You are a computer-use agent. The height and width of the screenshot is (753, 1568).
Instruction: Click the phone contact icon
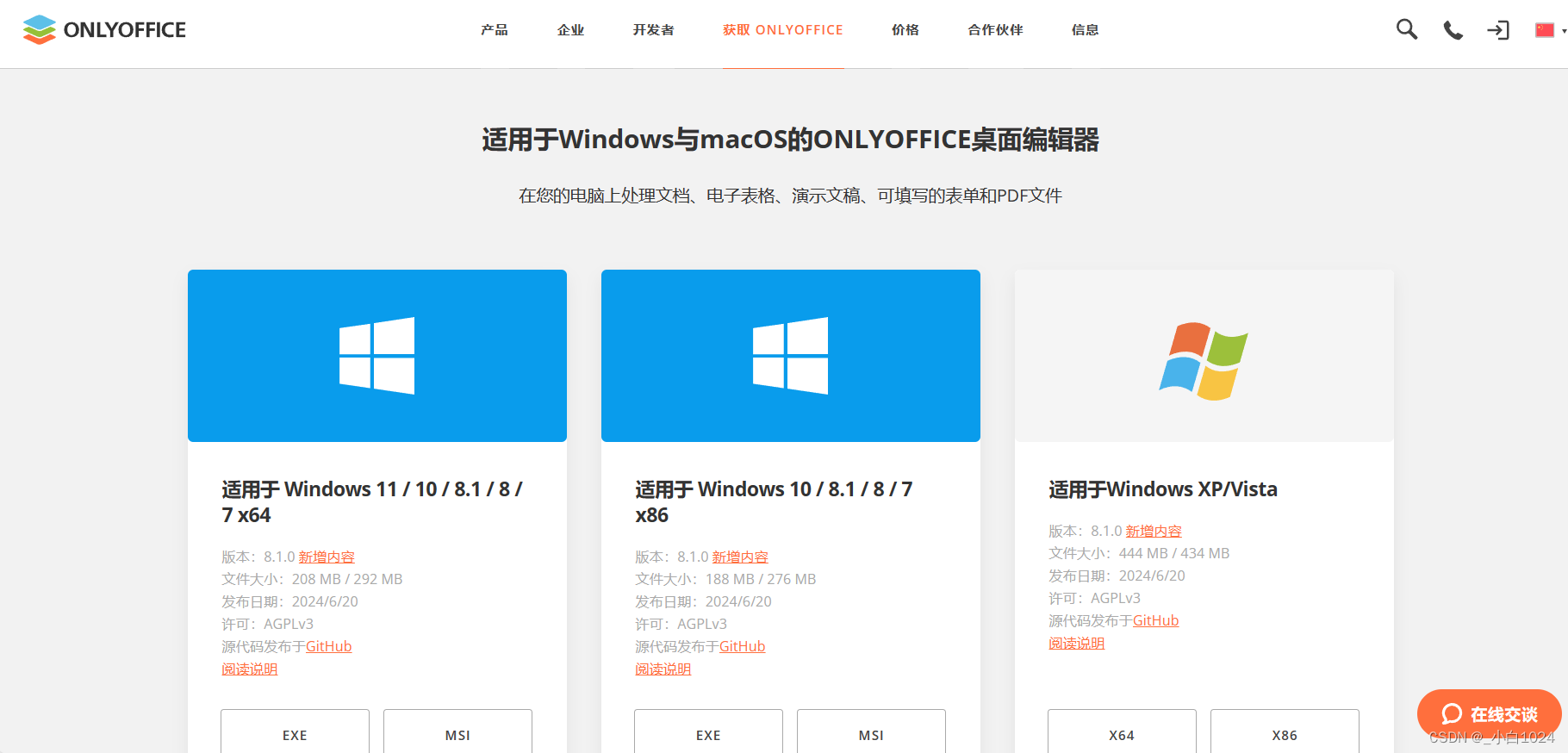(x=1453, y=30)
